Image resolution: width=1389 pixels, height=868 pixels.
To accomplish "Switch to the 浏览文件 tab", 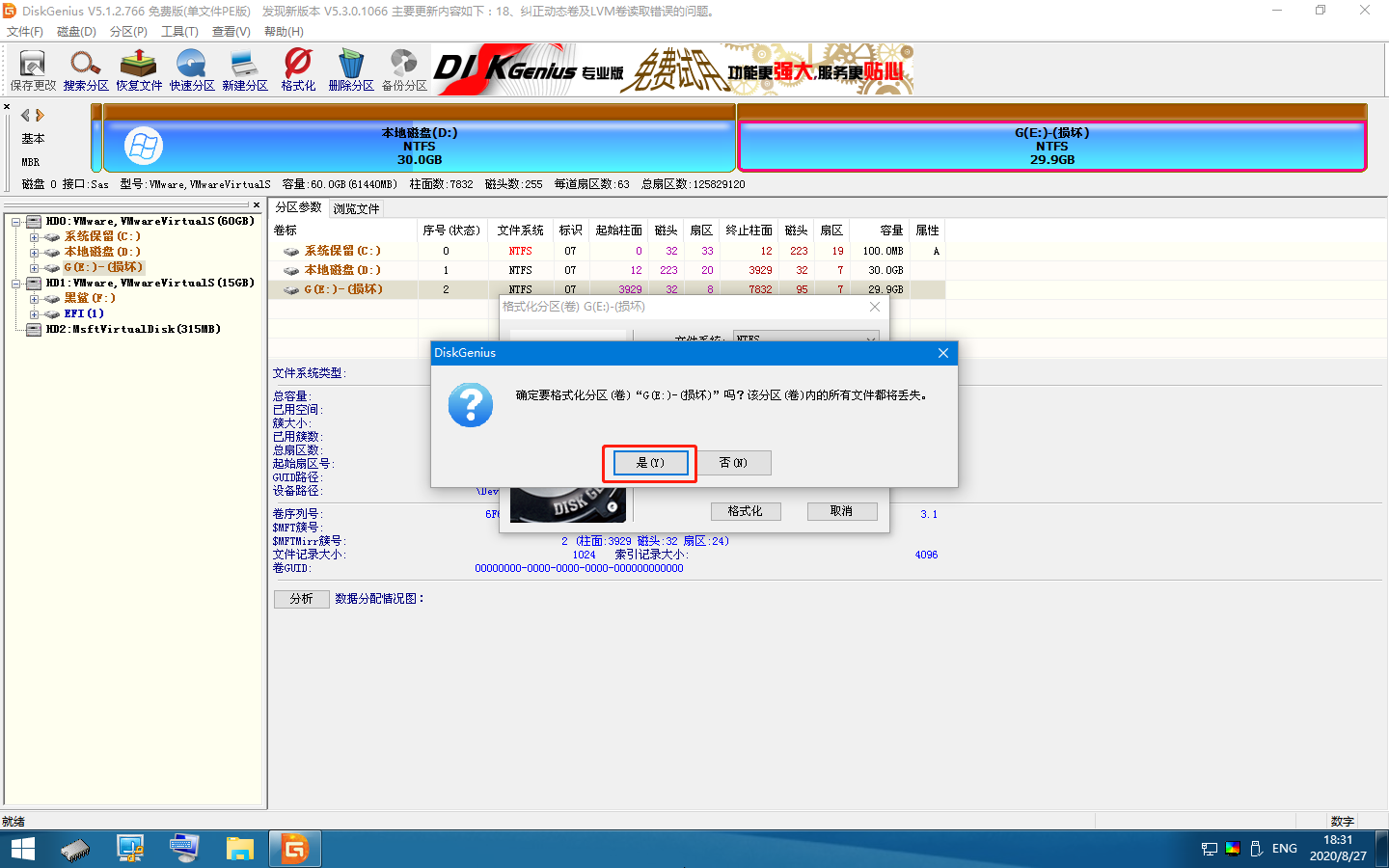I will pyautogui.click(x=357, y=208).
